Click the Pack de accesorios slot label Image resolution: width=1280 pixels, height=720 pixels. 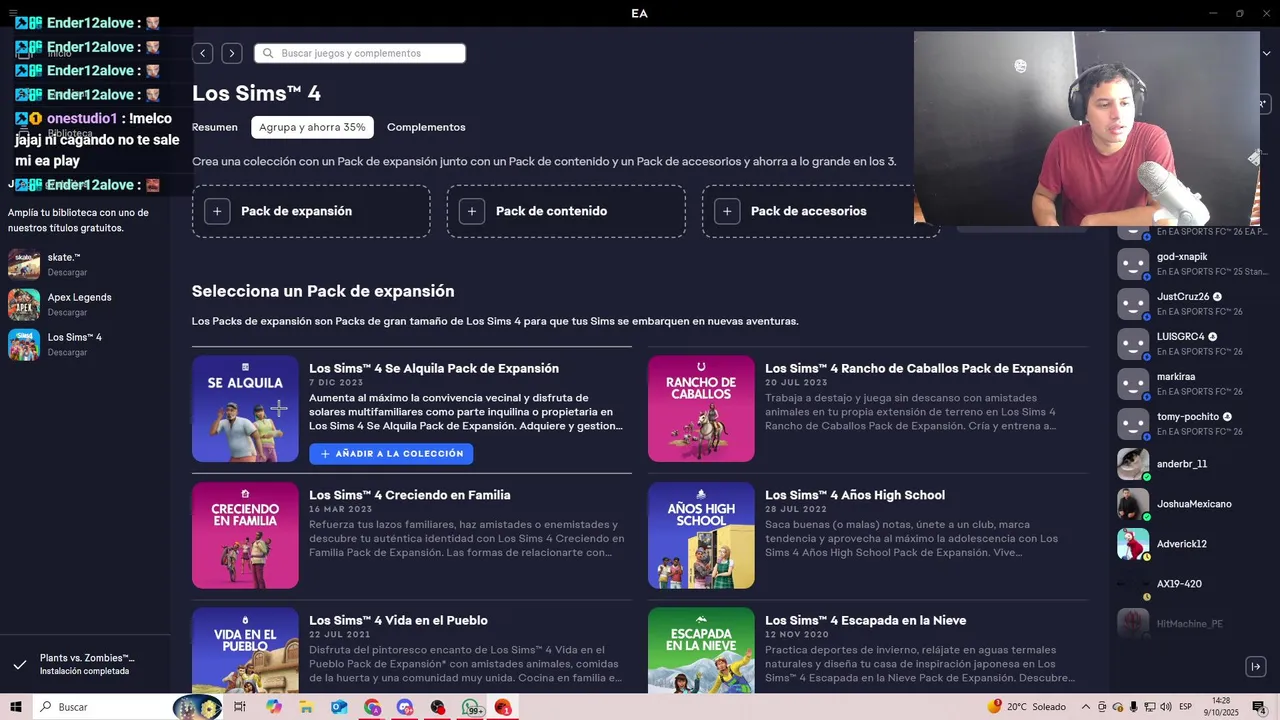point(808,211)
